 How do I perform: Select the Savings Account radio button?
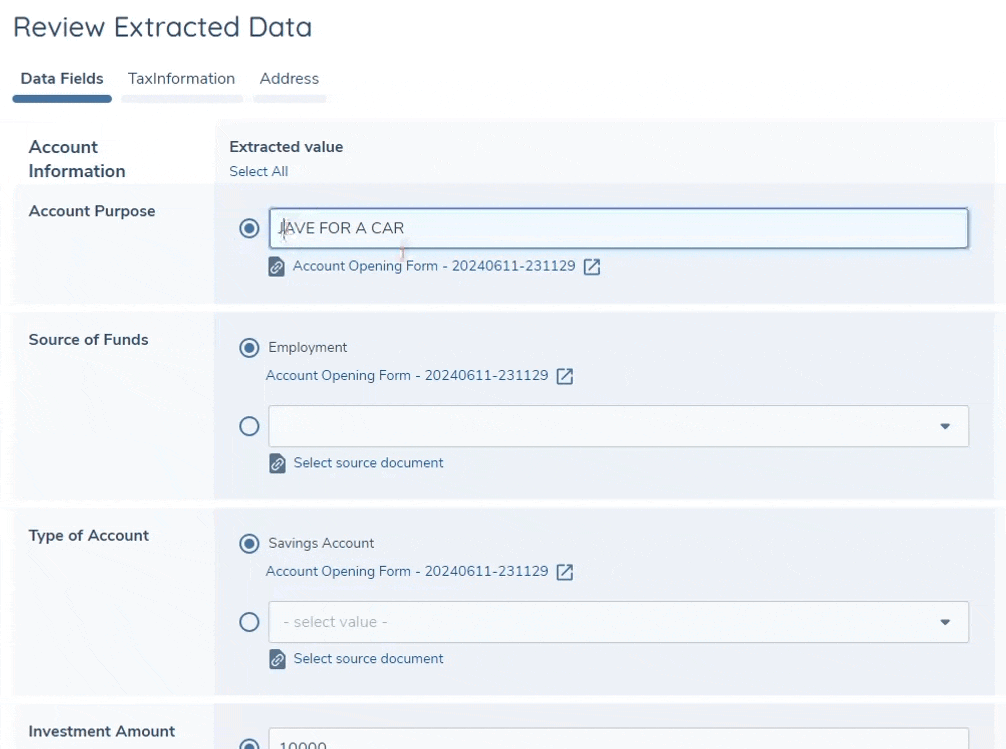(x=249, y=543)
